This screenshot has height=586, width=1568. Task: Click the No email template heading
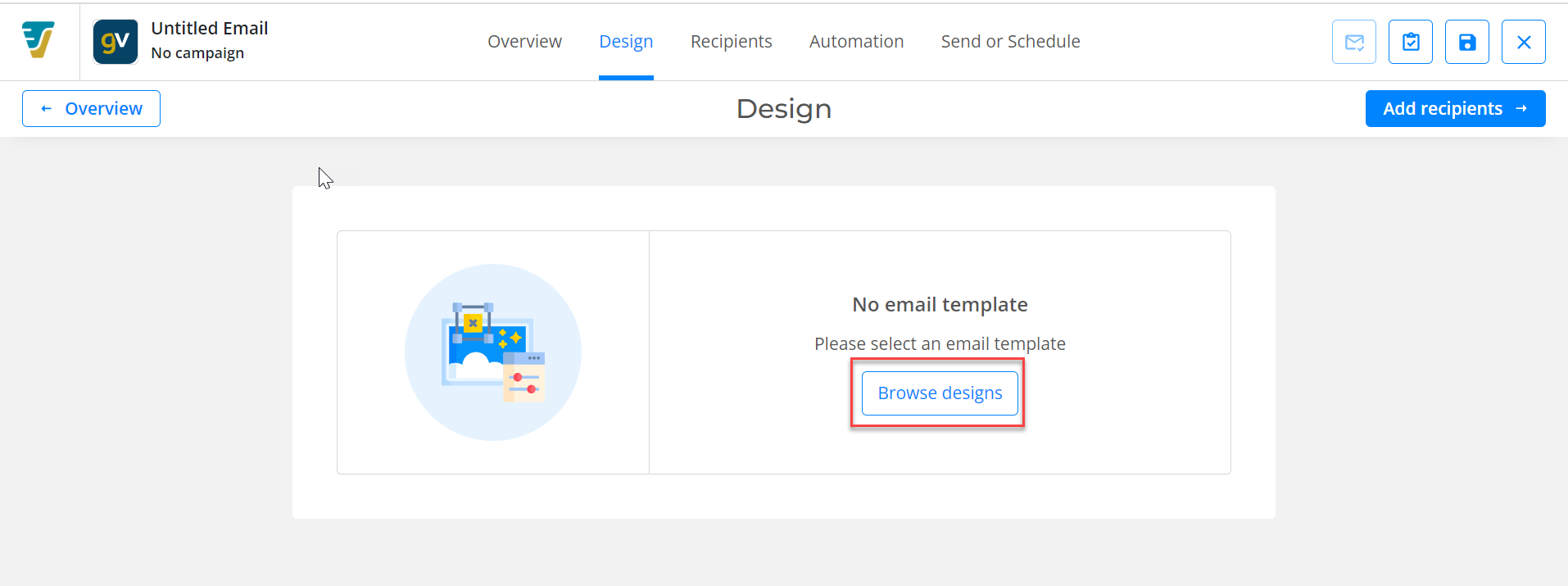(940, 305)
